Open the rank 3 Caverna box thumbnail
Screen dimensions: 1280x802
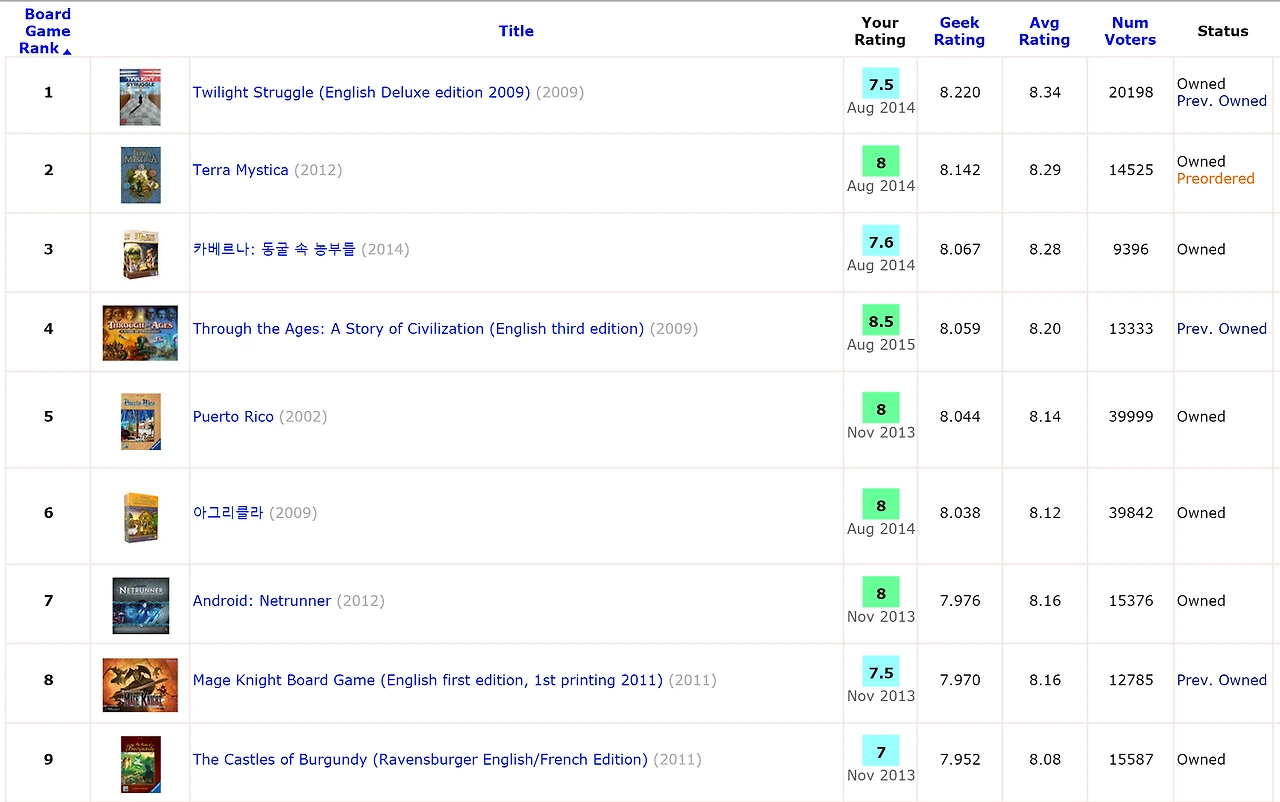140,254
